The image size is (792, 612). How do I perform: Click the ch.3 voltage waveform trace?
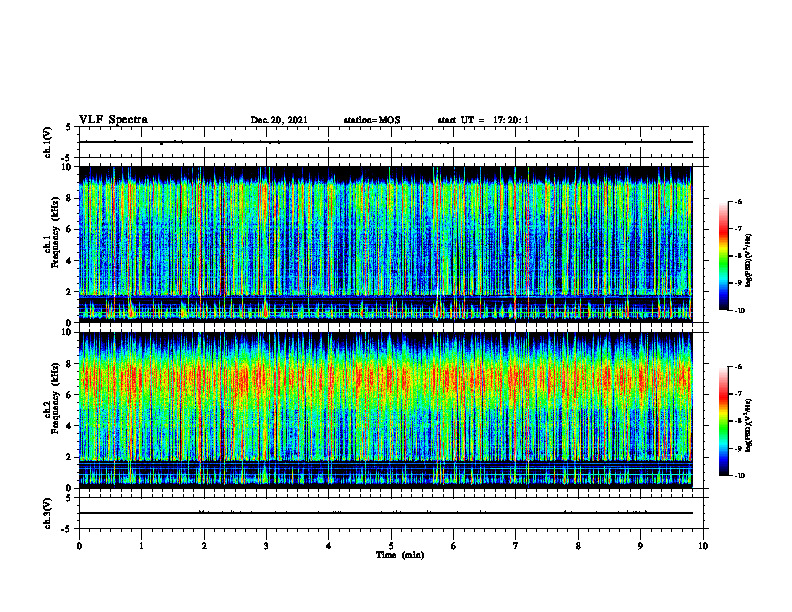coord(385,513)
